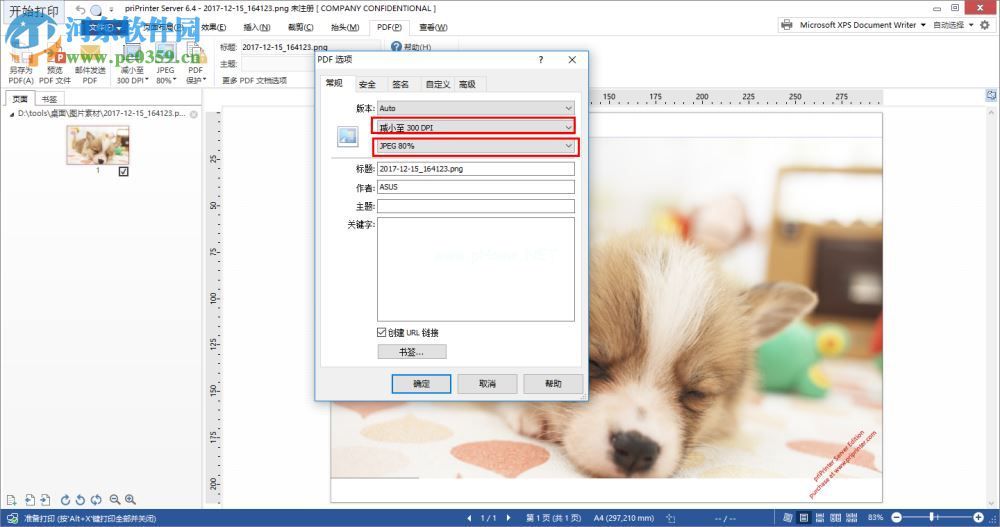Go to previous page arrow in status bar

470,518
